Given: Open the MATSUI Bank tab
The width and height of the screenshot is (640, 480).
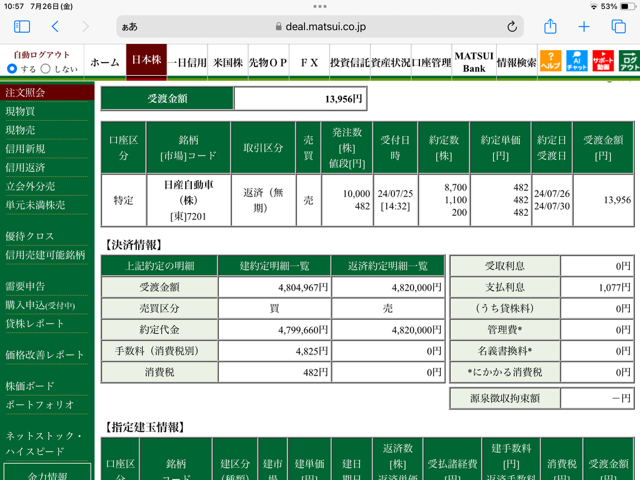Looking at the screenshot, I should (x=474, y=62).
